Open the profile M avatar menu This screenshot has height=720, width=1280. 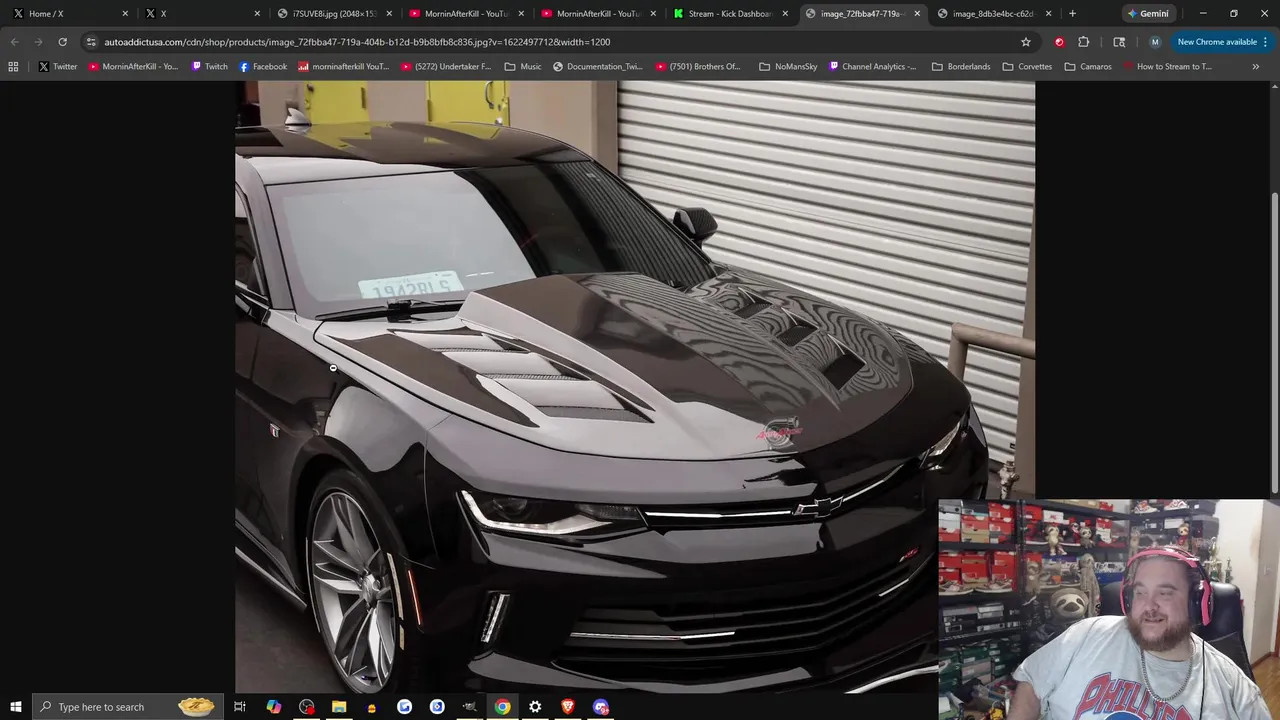[x=1155, y=42]
